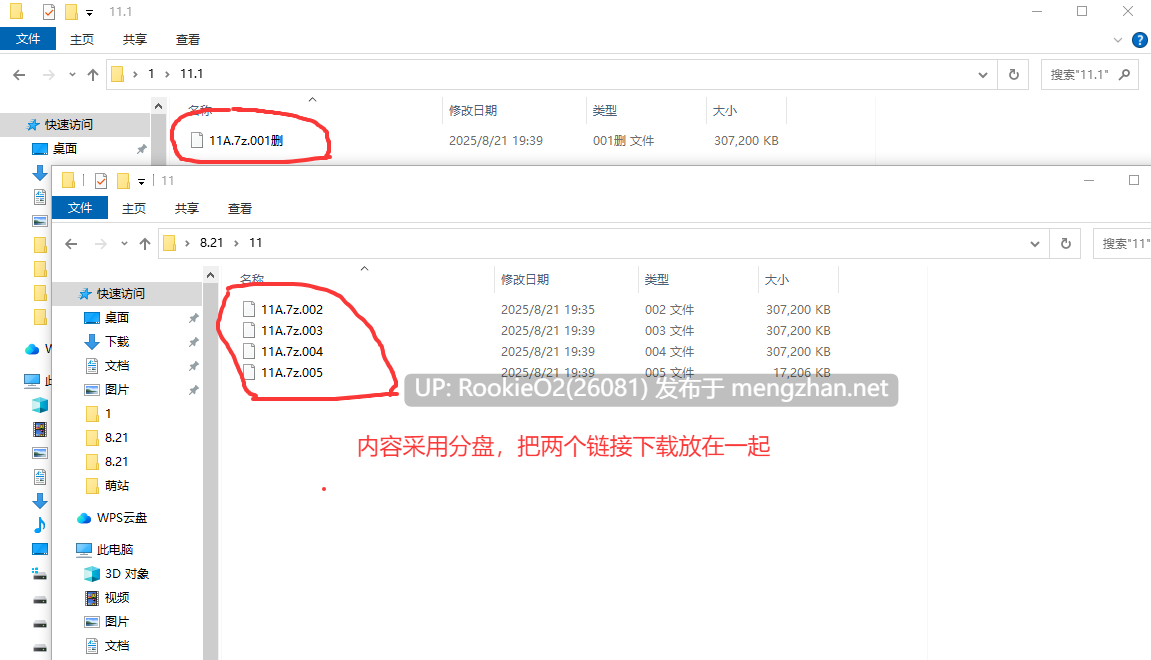Click in the 搜索"11" search box
This screenshot has height=660, width=1151.
pos(1122,243)
